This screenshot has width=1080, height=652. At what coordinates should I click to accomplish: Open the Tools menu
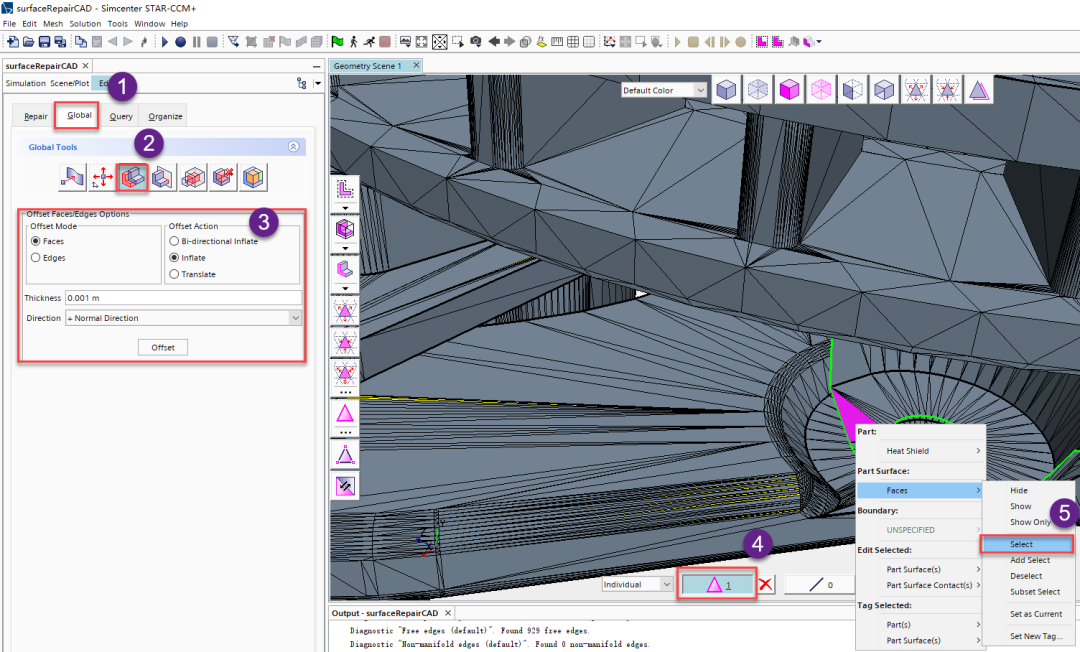[x=118, y=23]
